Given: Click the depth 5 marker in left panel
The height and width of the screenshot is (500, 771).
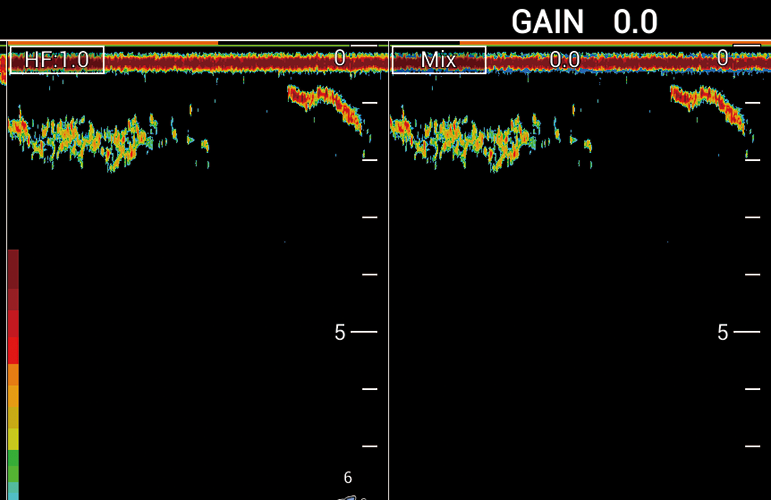Looking at the screenshot, I should (340, 332).
